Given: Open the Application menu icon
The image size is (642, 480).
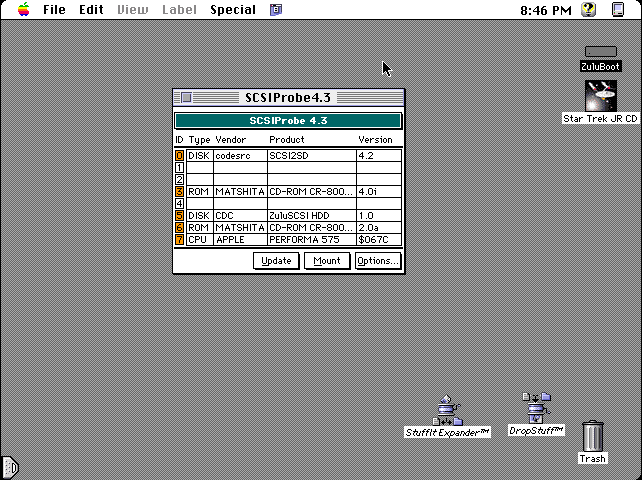Looking at the screenshot, I should tap(618, 9).
